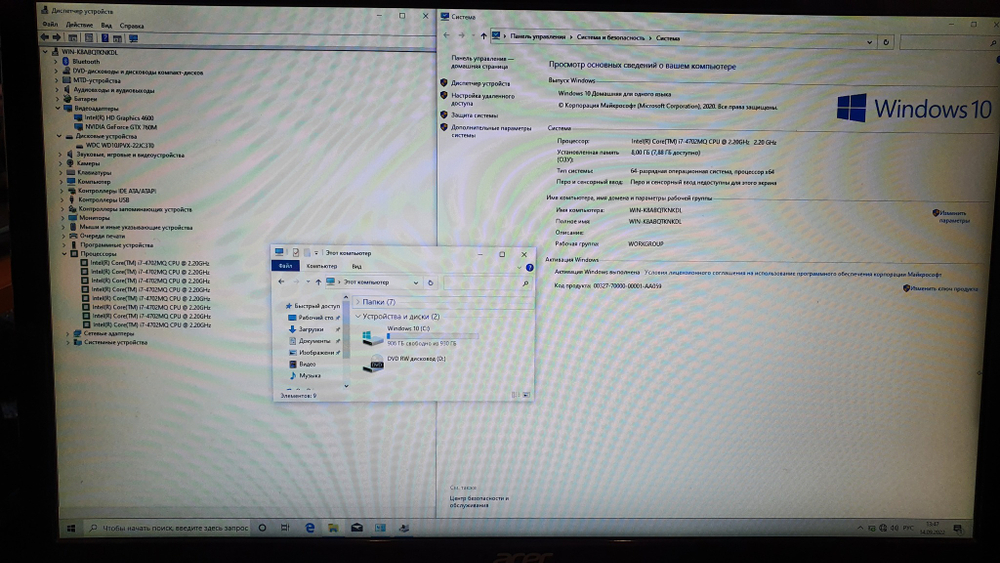Collapse the Процессоры category
This screenshot has width=1000, height=563.
click(64, 254)
